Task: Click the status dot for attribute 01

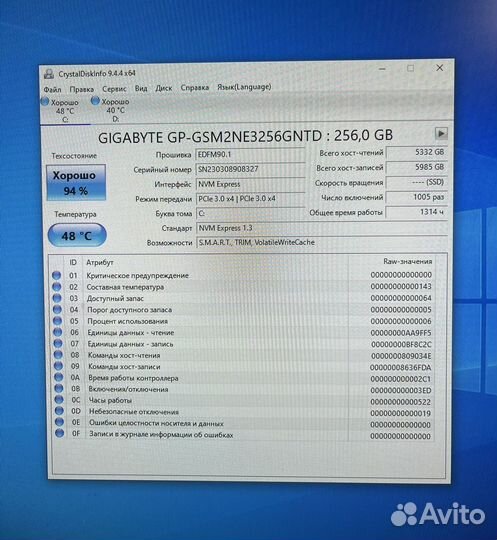Action: coord(56,275)
